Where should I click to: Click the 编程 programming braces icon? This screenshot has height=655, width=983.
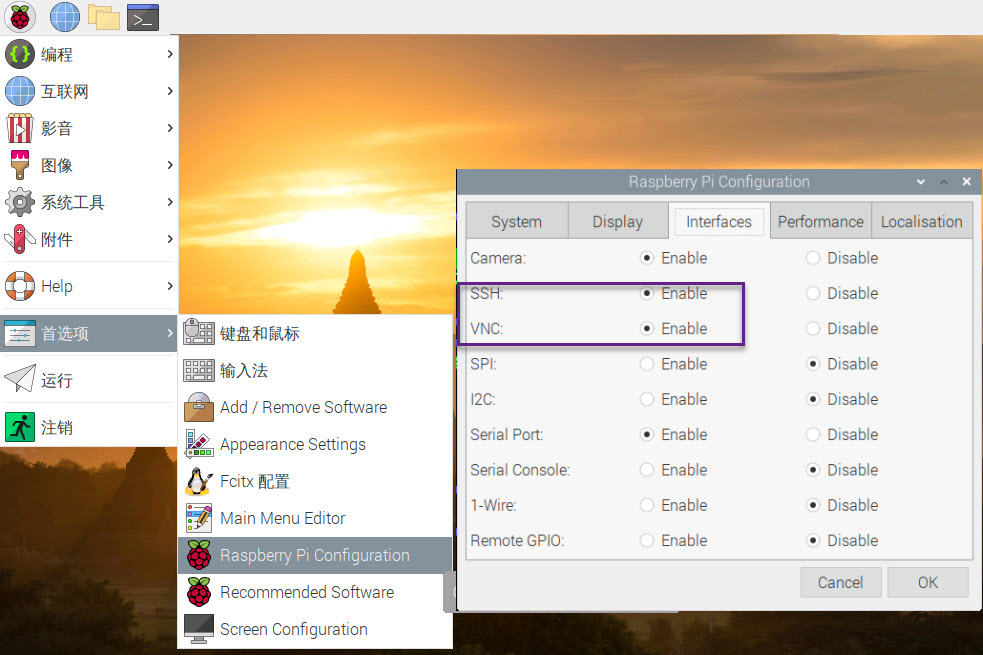[19, 55]
